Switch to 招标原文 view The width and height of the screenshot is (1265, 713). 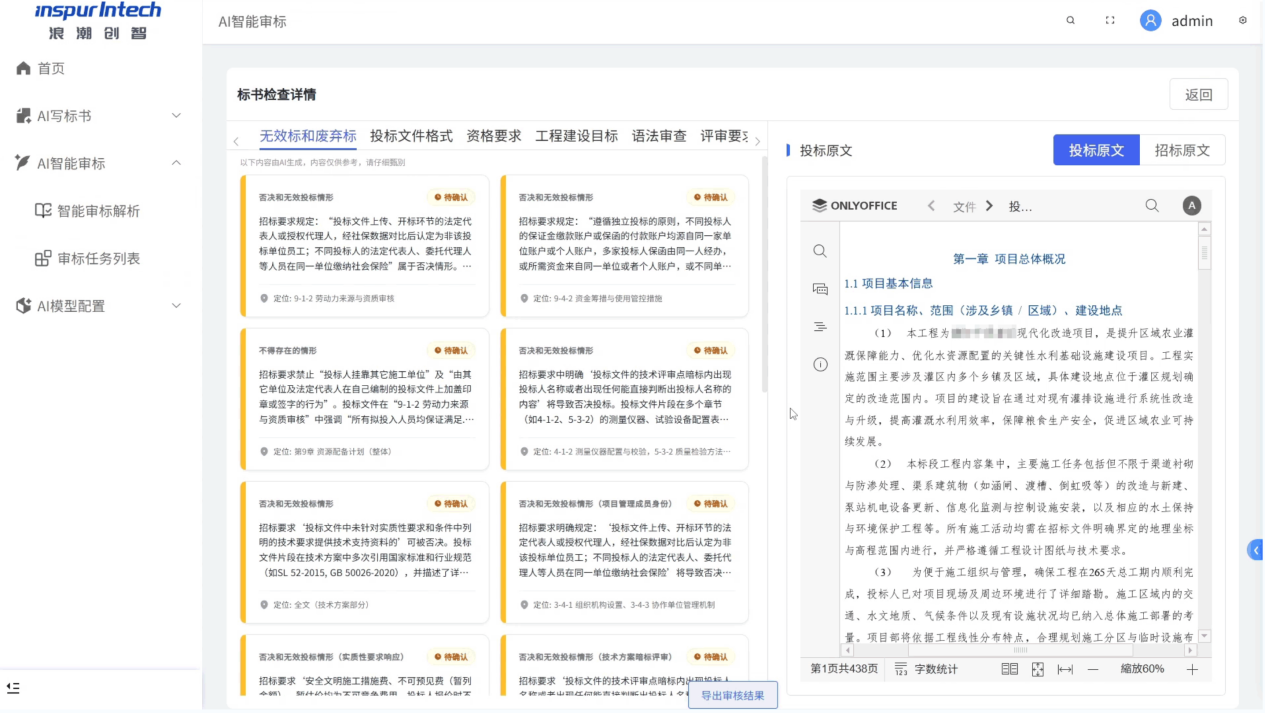1182,150
